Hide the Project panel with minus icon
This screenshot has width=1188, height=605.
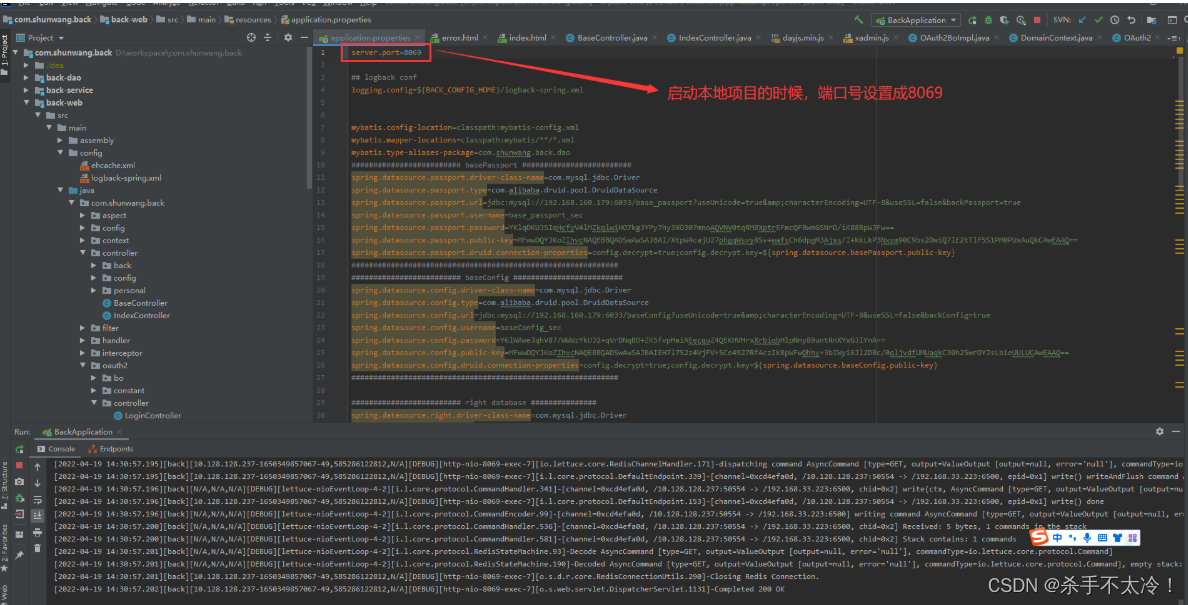(x=303, y=37)
